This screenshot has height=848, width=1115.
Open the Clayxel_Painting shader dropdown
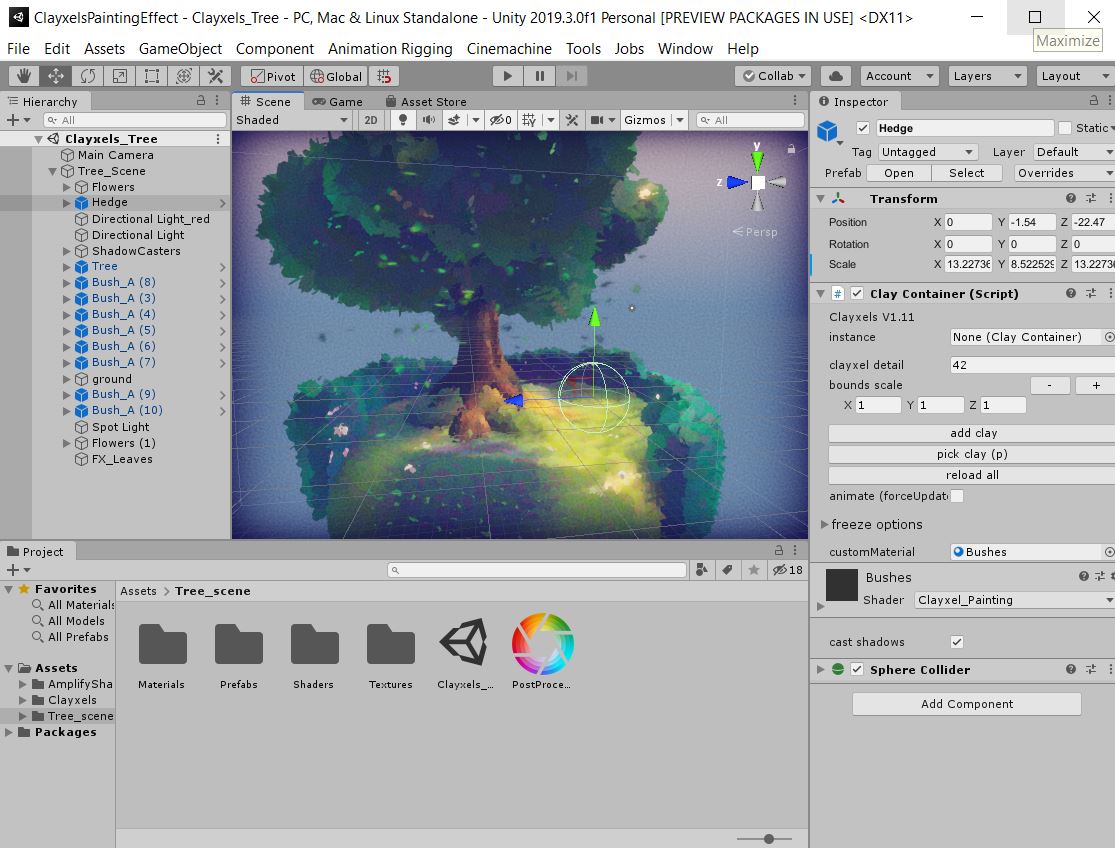pyautogui.click(x=1015, y=600)
